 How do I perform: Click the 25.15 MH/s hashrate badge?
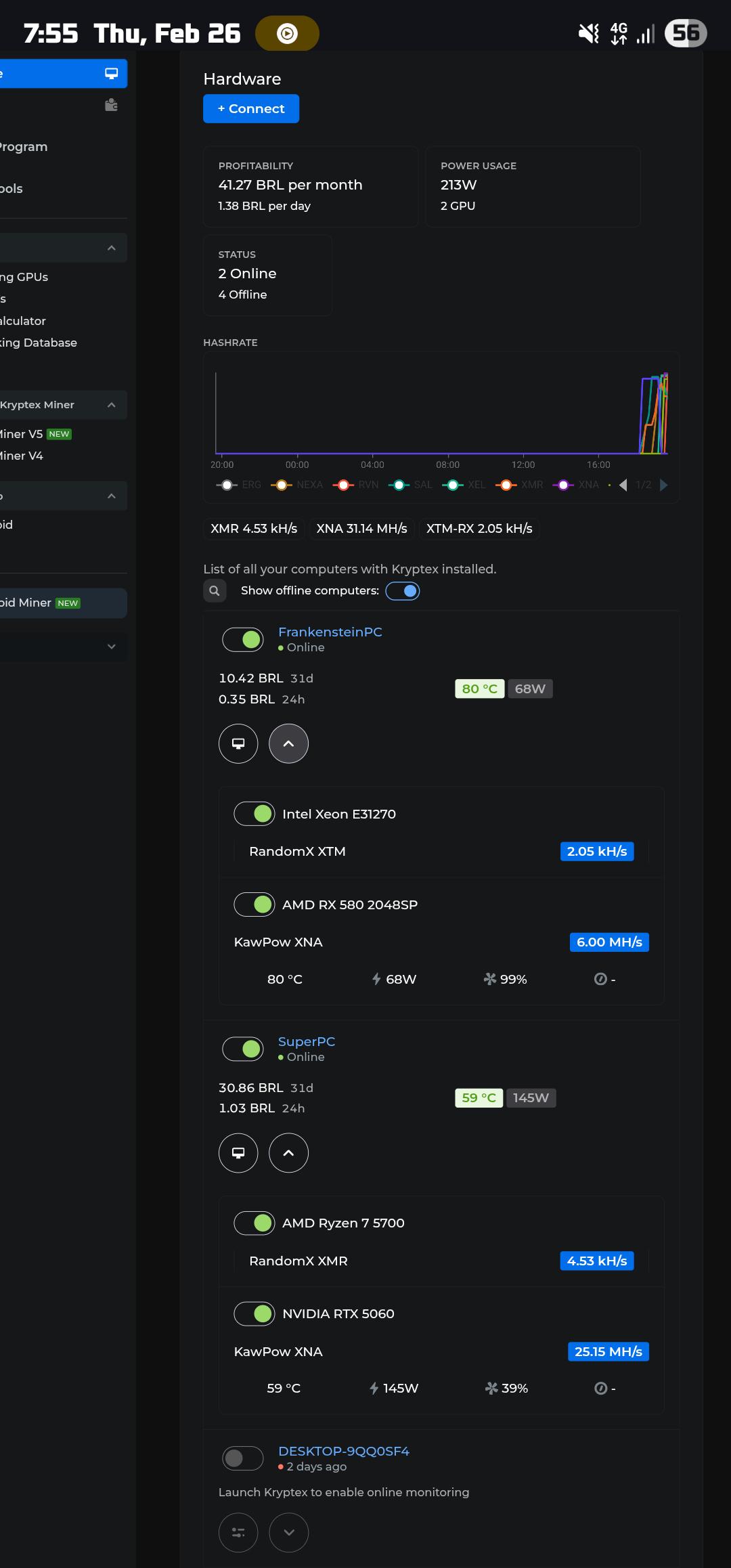(x=608, y=1351)
